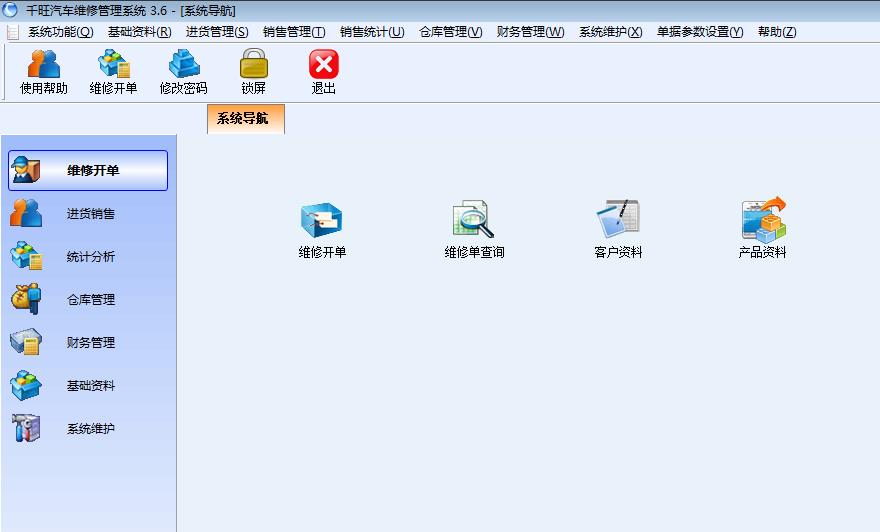This screenshot has height=532, width=880.
Task: Open 统计分析 in the left sidebar
Action: click(x=88, y=256)
